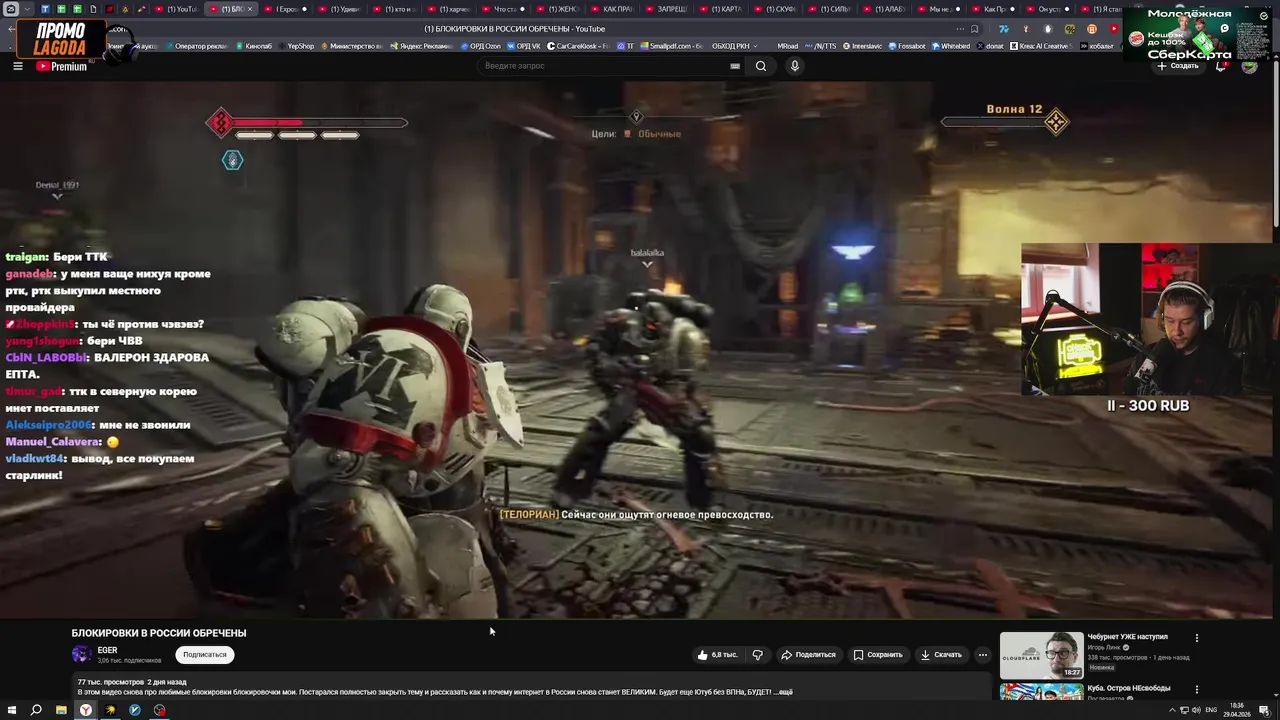
Task: Open the percent-sign browser extension
Action: (1069, 29)
